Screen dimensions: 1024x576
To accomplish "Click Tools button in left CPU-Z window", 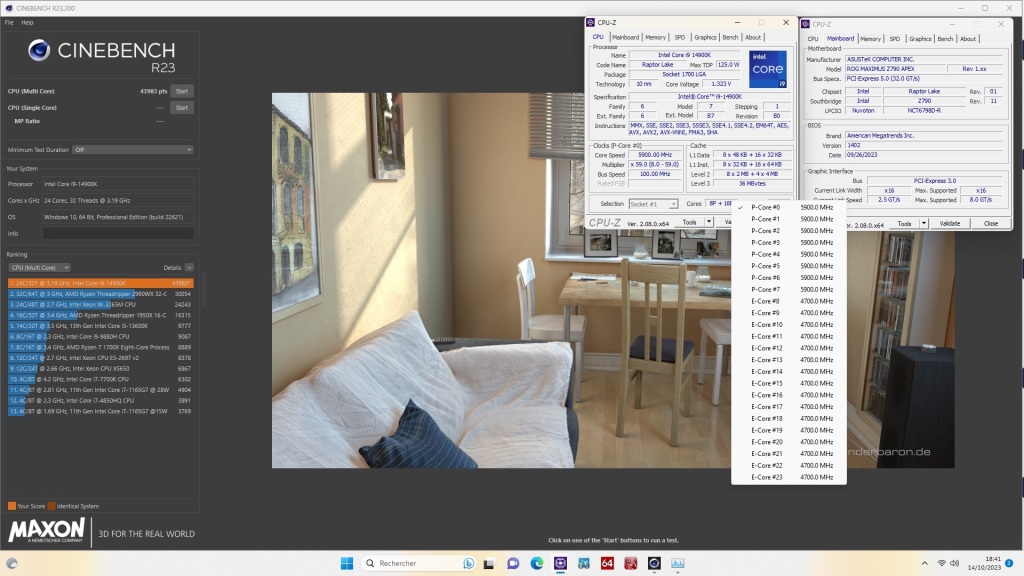I will pyautogui.click(x=689, y=223).
